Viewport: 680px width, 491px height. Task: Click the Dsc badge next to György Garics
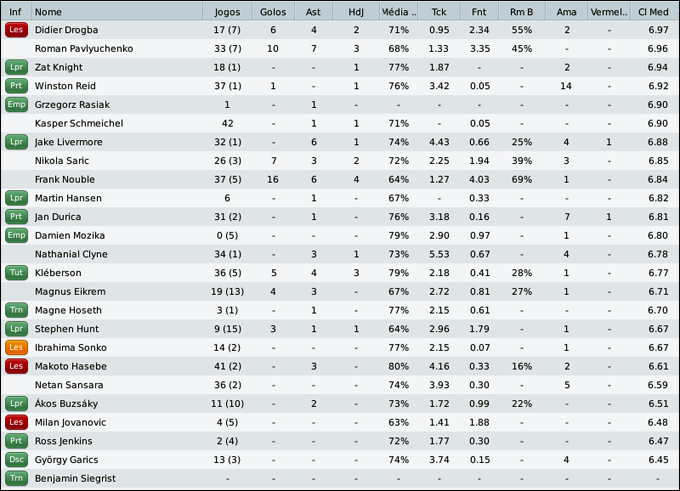[x=15, y=460]
